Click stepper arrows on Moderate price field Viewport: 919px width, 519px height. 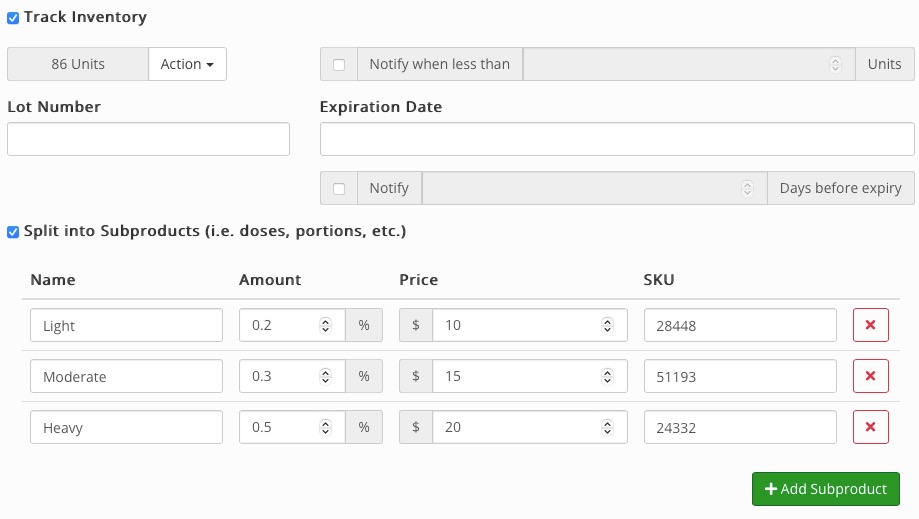607,376
